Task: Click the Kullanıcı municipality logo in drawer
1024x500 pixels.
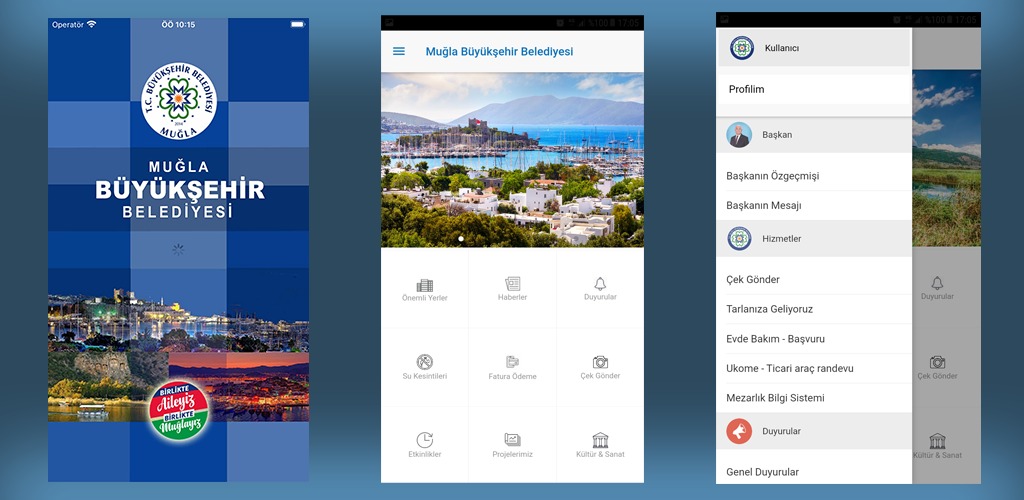Action: 742,48
